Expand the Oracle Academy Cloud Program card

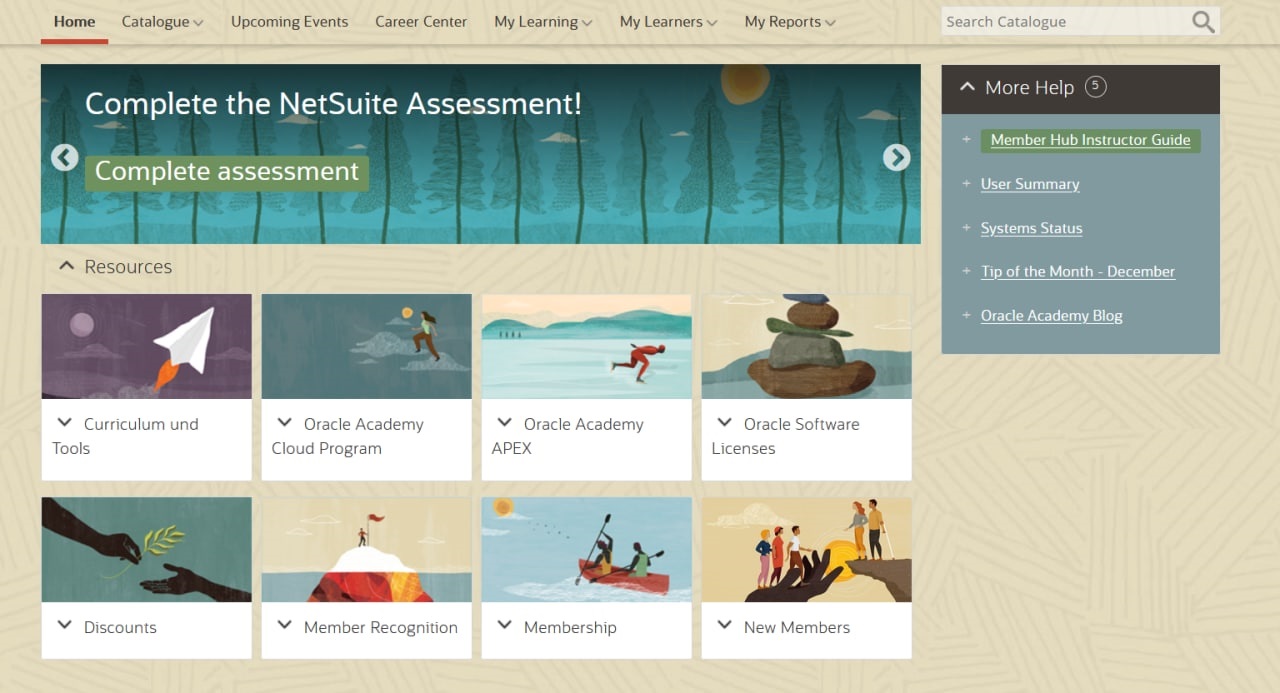click(x=285, y=423)
